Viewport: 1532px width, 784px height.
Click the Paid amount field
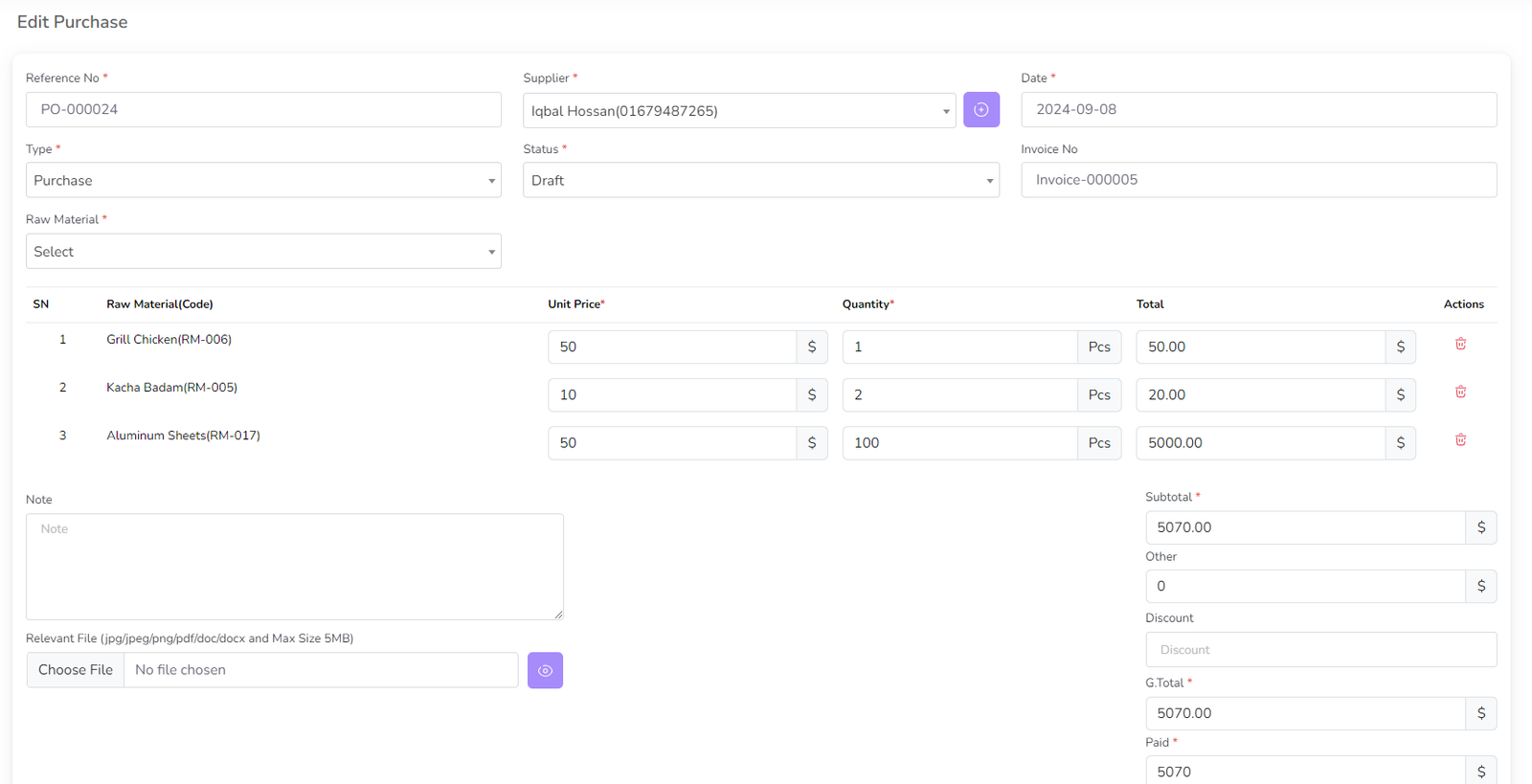click(1305, 772)
